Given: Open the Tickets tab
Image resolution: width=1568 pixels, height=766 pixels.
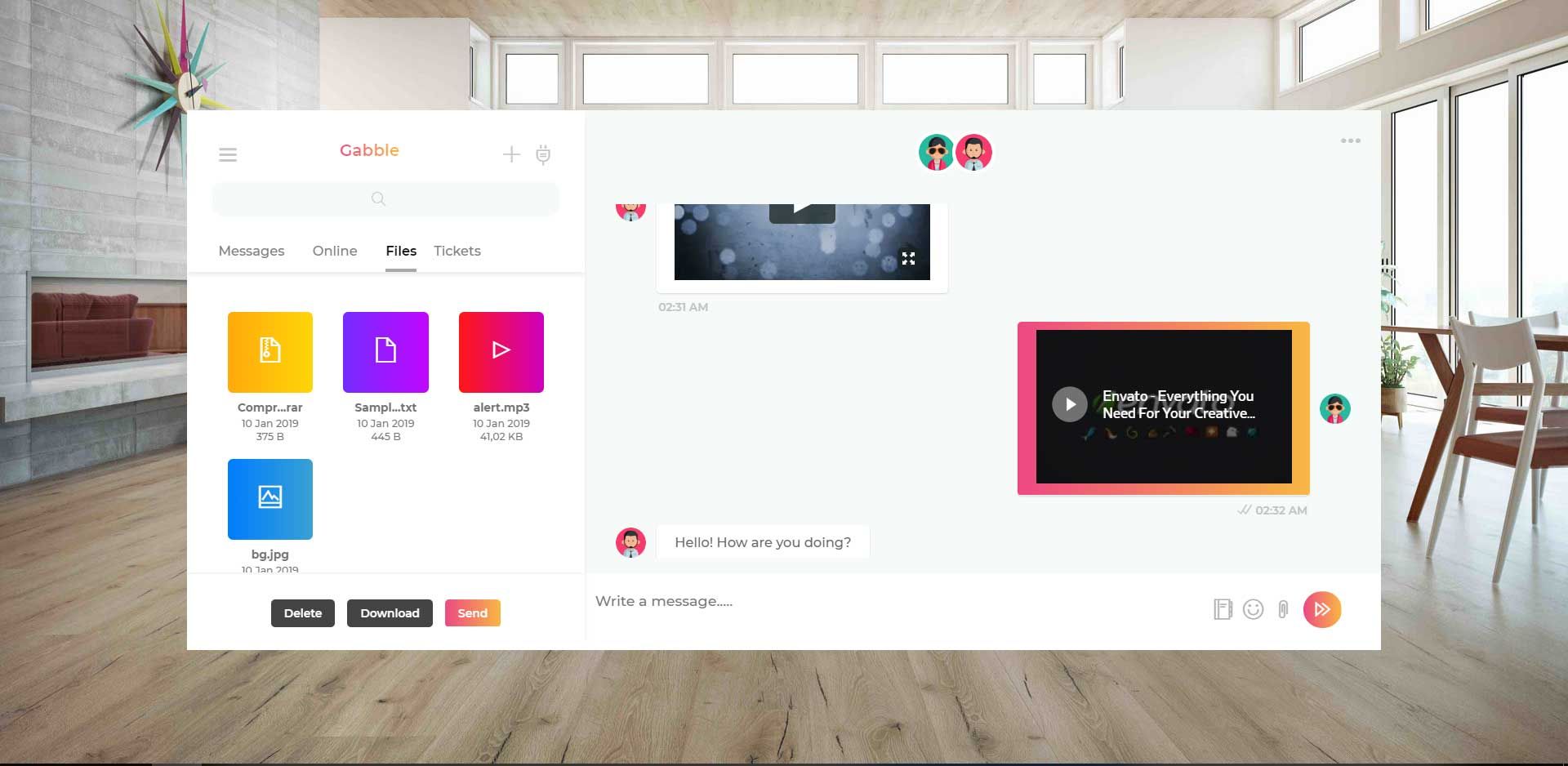Looking at the screenshot, I should (x=457, y=251).
